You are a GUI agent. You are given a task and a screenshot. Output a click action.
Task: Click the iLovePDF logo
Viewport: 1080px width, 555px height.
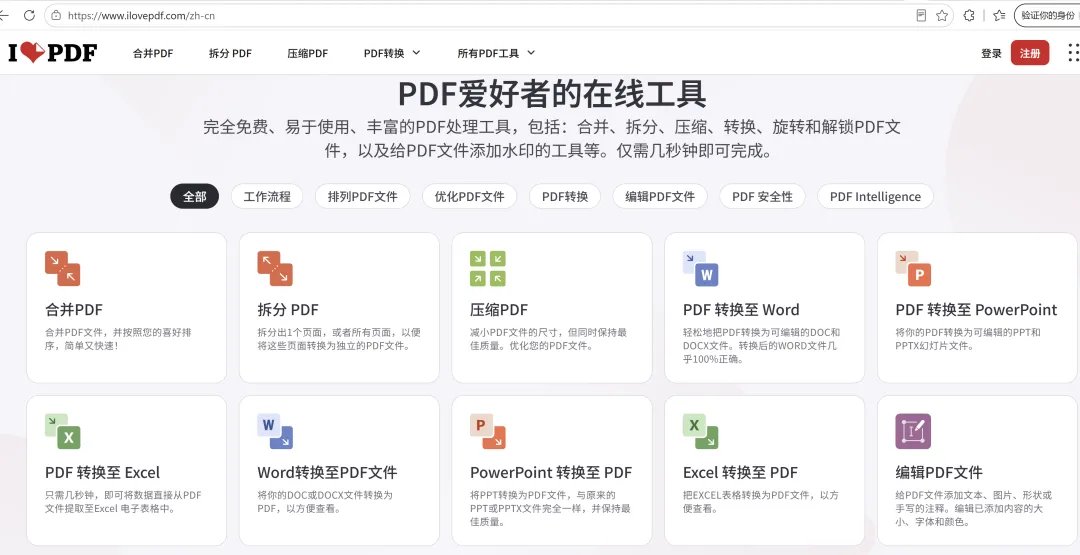53,52
